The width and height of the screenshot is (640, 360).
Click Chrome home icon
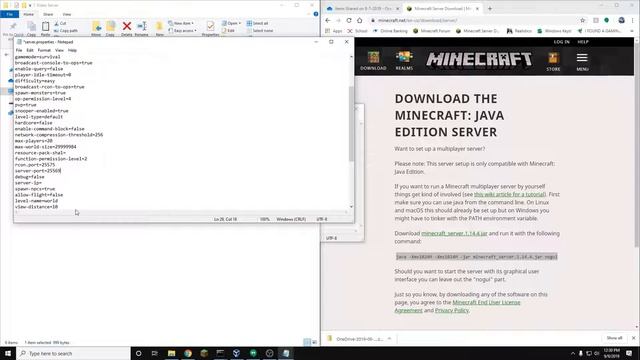coord(360,20)
